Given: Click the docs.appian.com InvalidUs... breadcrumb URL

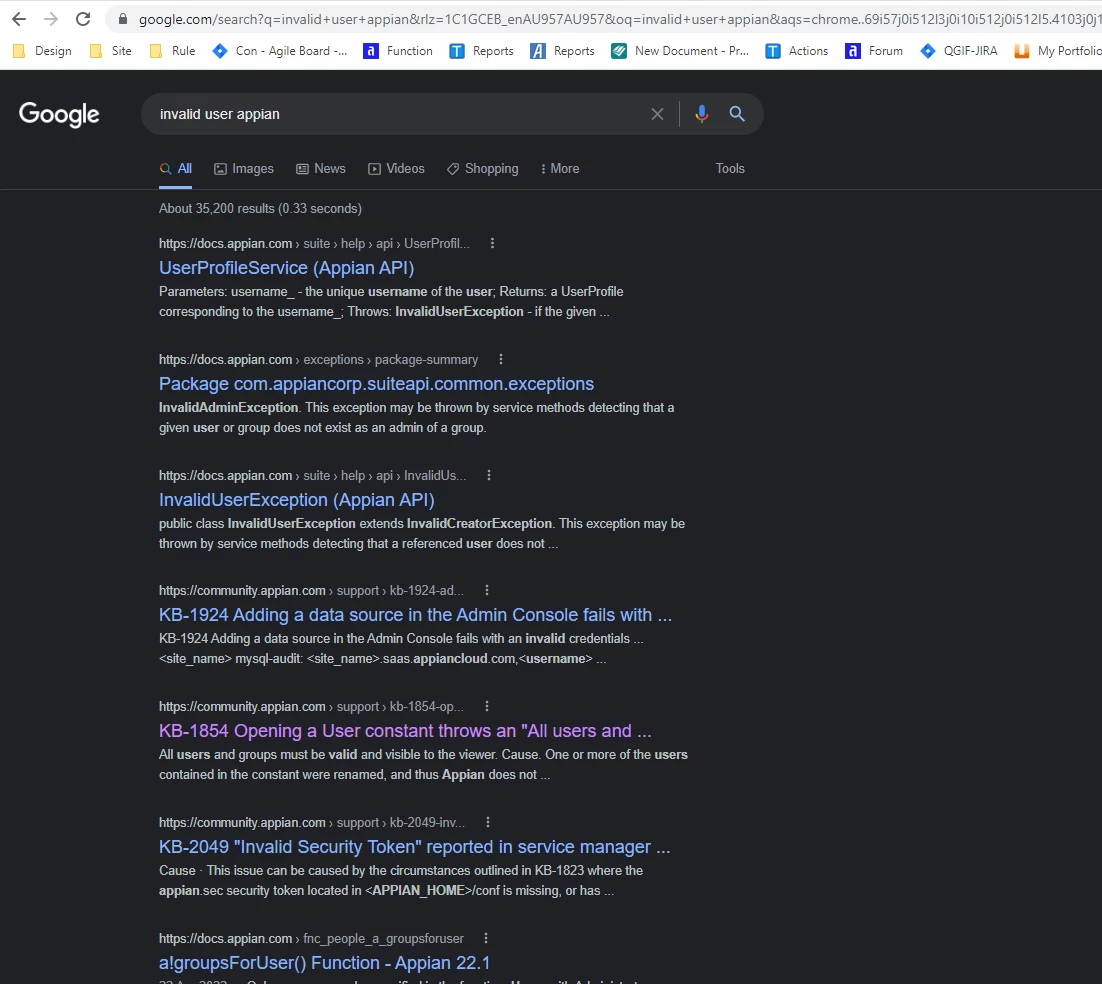Looking at the screenshot, I should pos(312,475).
